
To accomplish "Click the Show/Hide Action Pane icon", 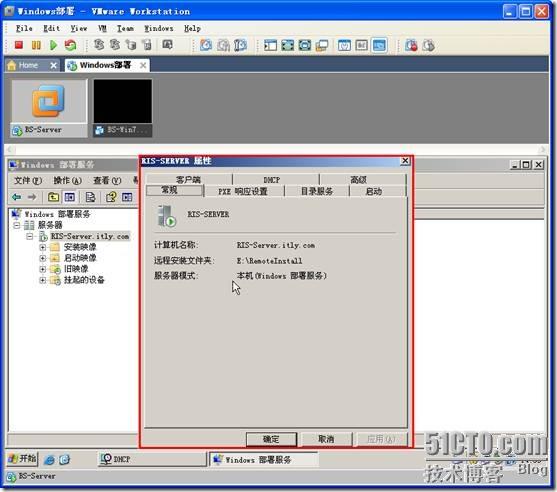I will point(127,196).
